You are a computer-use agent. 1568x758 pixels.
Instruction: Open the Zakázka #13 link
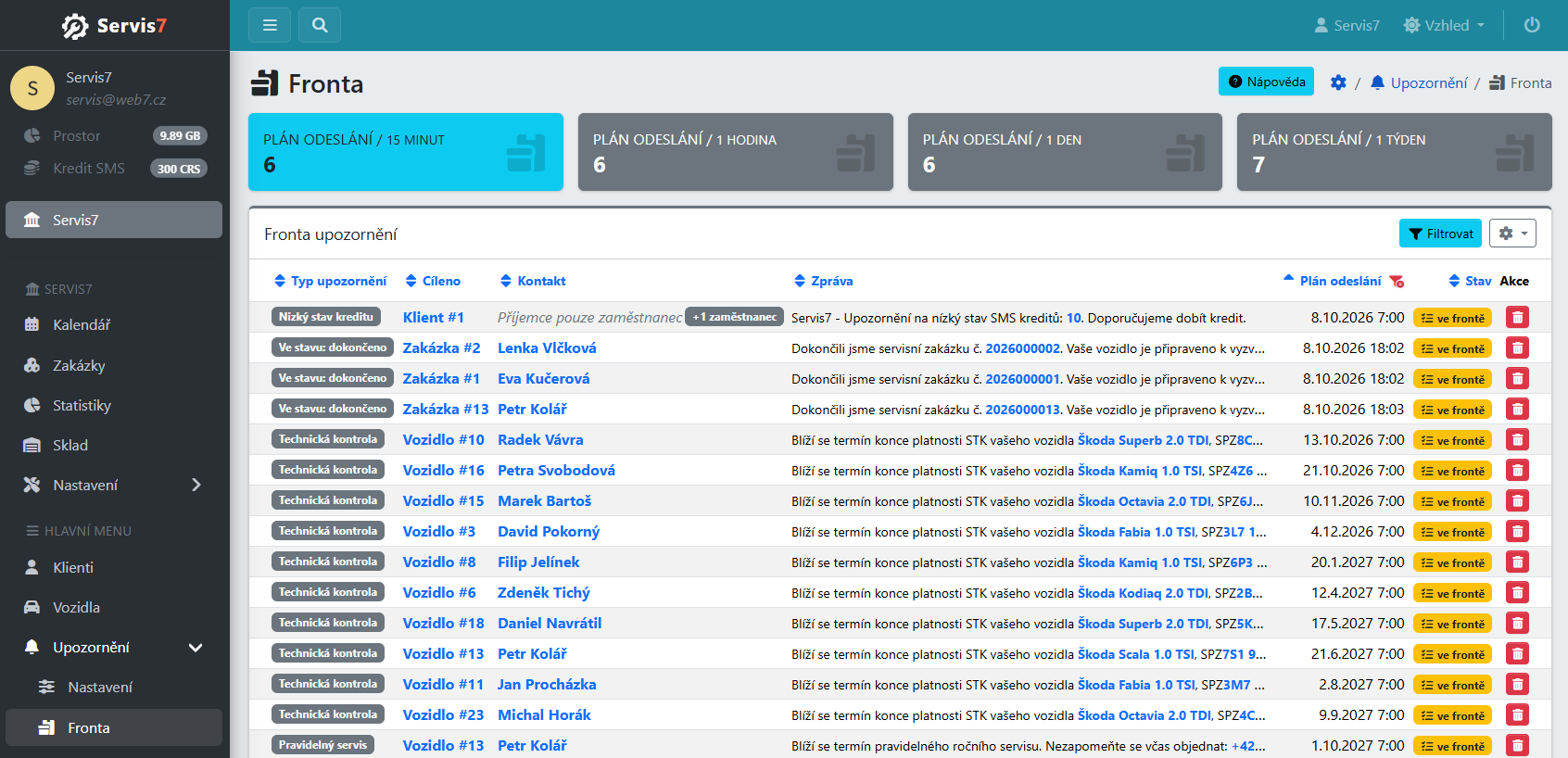(x=446, y=410)
